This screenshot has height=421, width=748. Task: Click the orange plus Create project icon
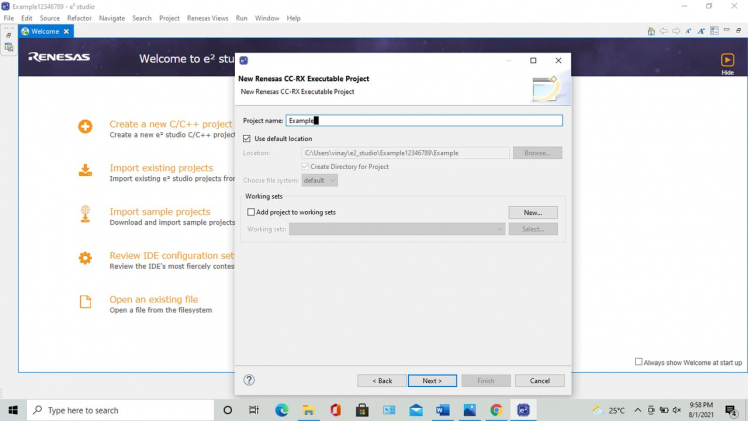85,126
